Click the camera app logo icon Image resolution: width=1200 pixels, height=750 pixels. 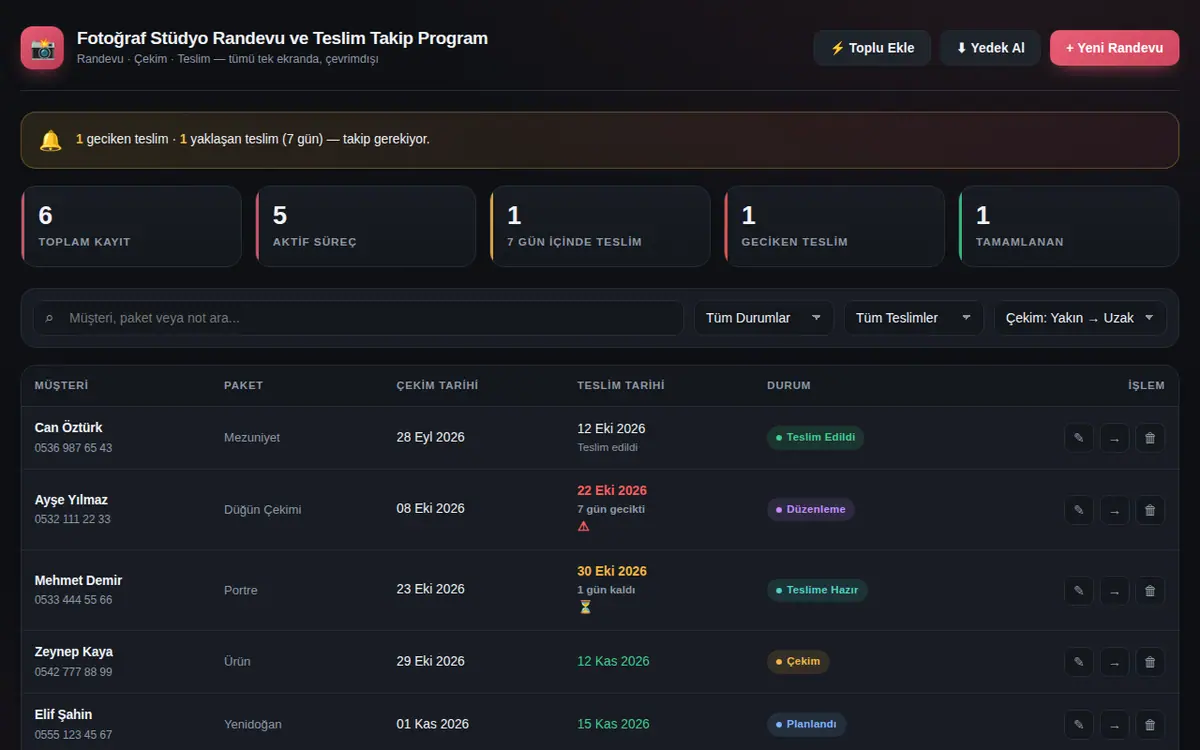[x=42, y=48]
